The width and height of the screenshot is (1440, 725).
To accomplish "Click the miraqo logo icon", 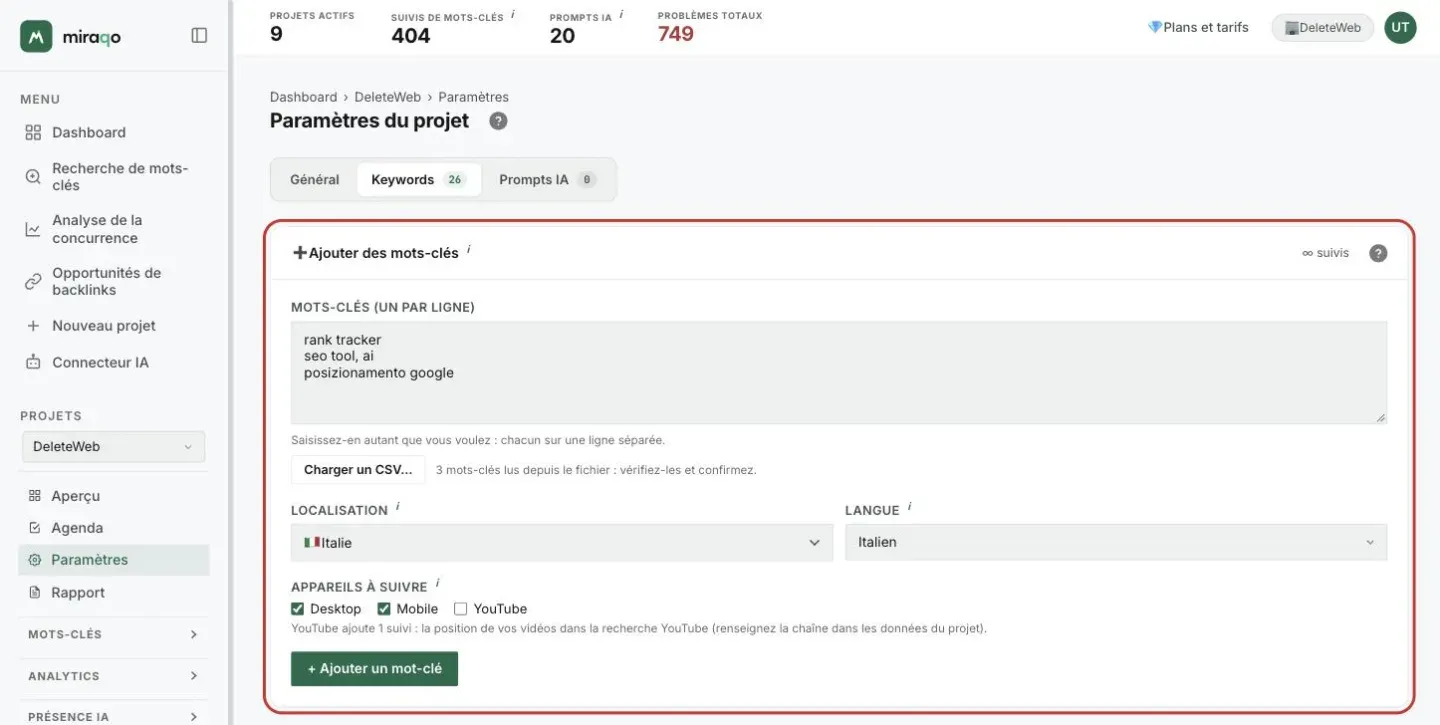I will pyautogui.click(x=36, y=36).
